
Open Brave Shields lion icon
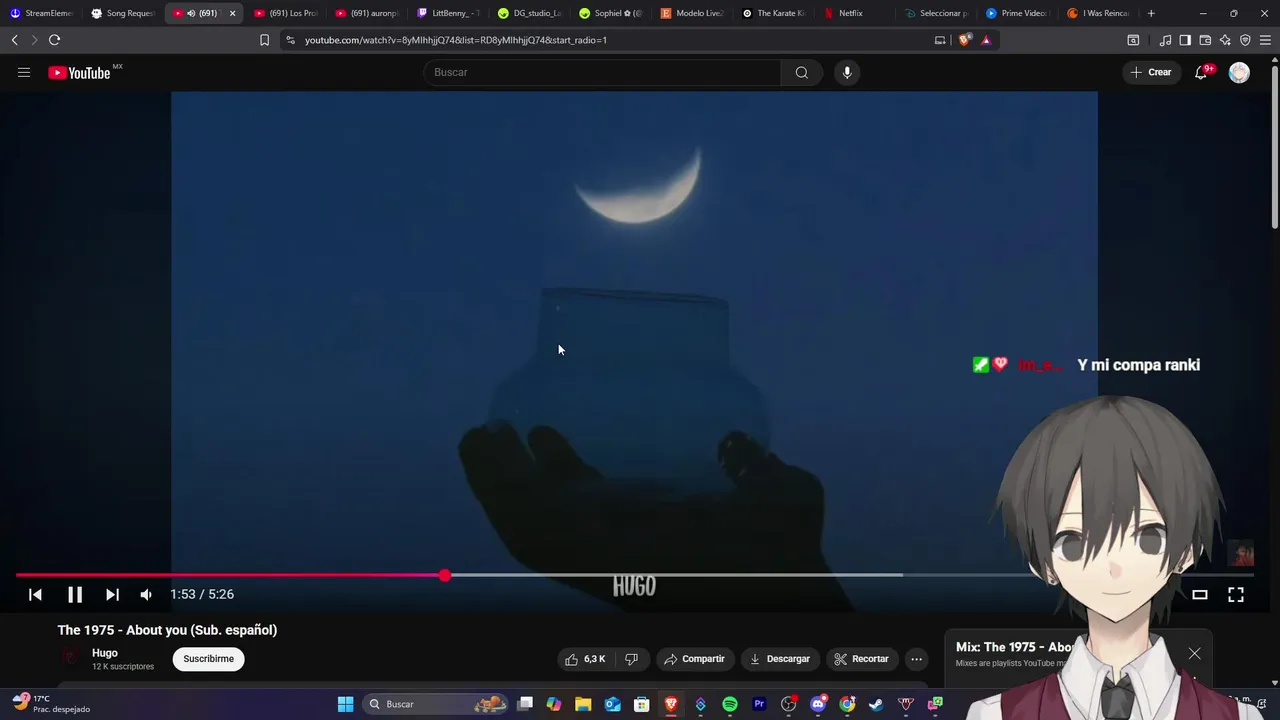pos(964,40)
